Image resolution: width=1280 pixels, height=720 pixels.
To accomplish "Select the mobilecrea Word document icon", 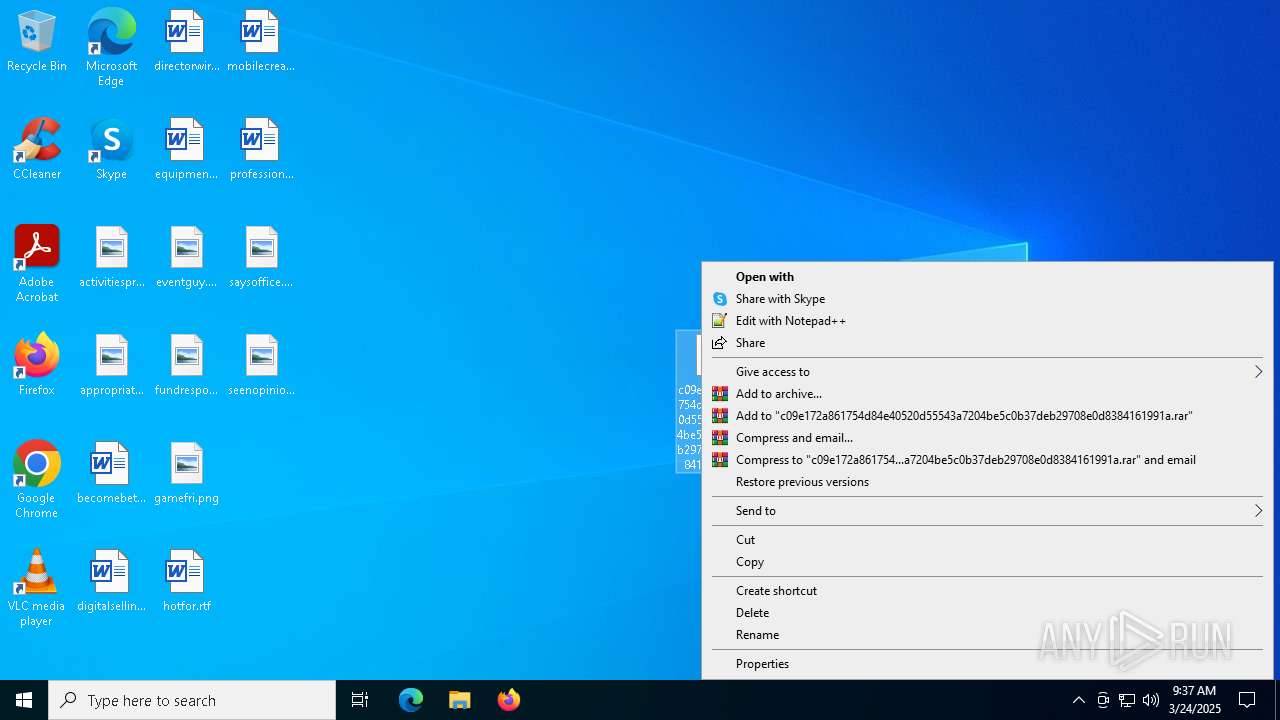I will click(x=261, y=42).
